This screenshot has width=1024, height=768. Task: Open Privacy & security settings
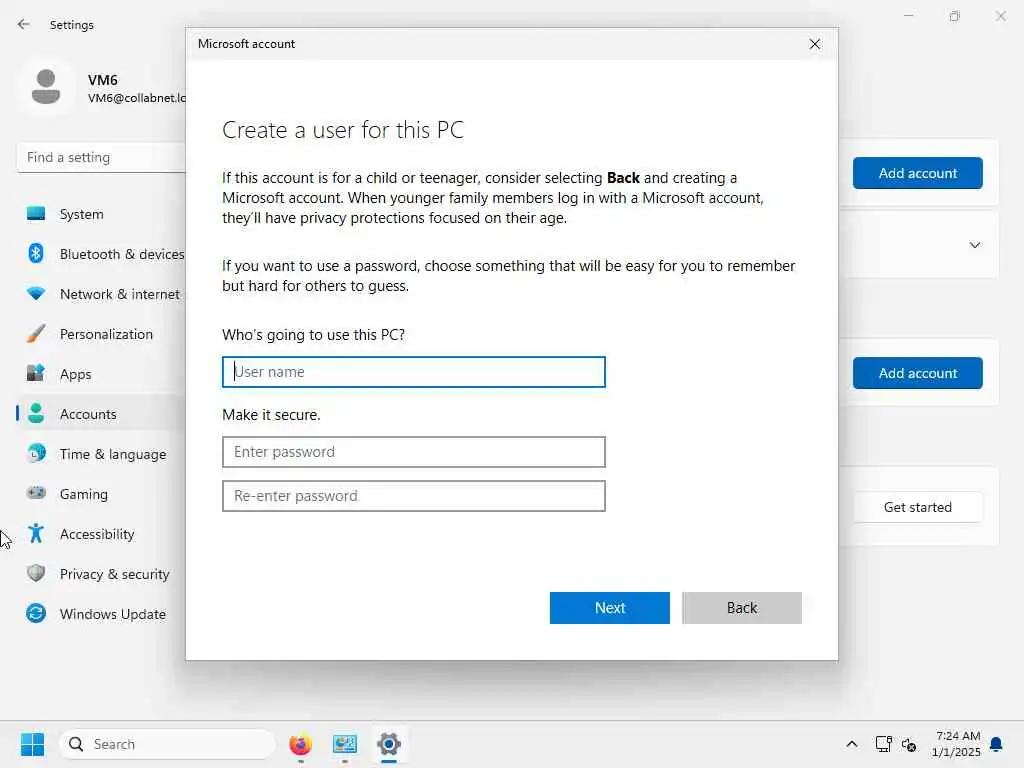pyautogui.click(x=115, y=574)
